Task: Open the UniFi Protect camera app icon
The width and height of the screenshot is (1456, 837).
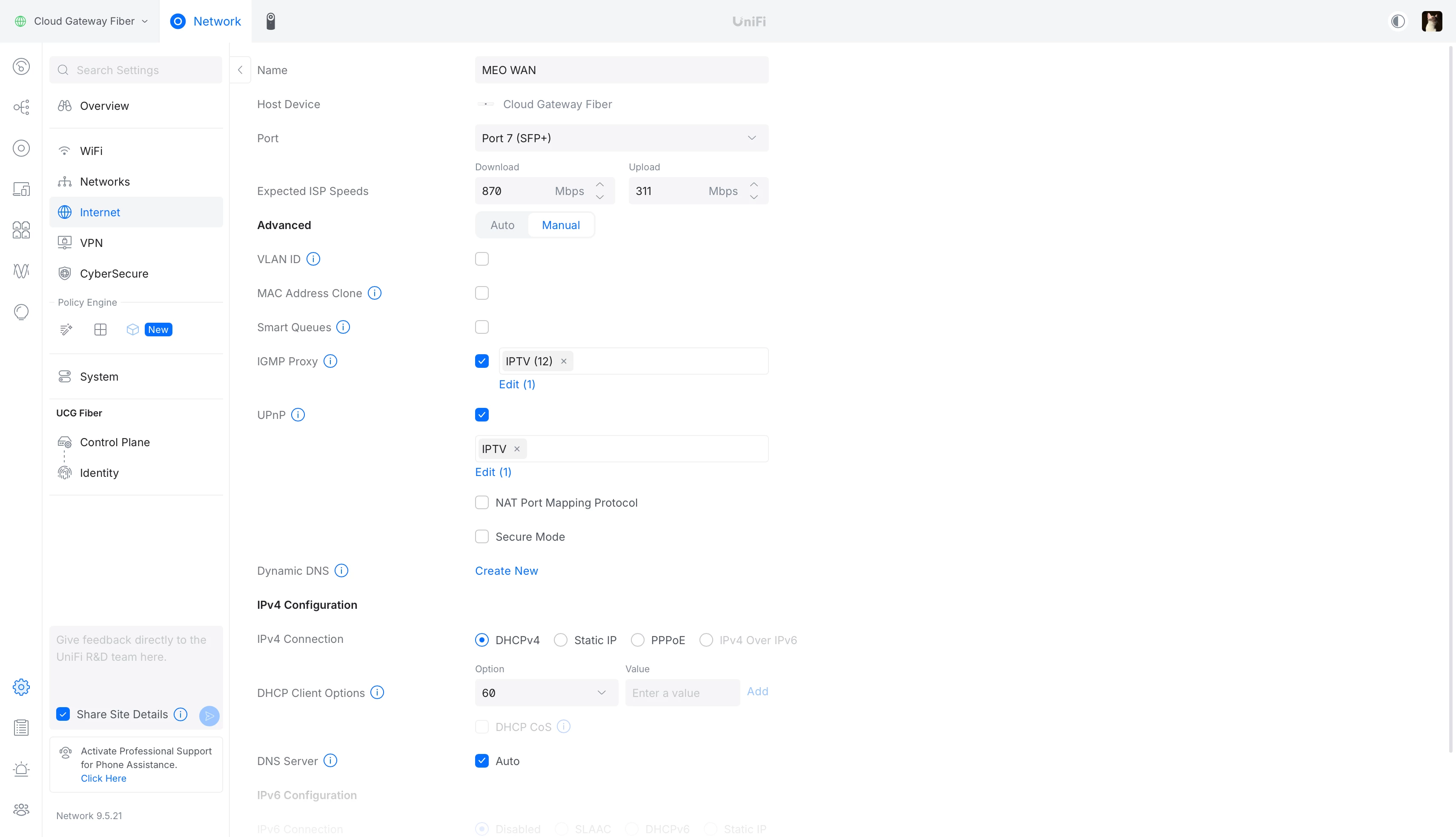Action: 271,21
